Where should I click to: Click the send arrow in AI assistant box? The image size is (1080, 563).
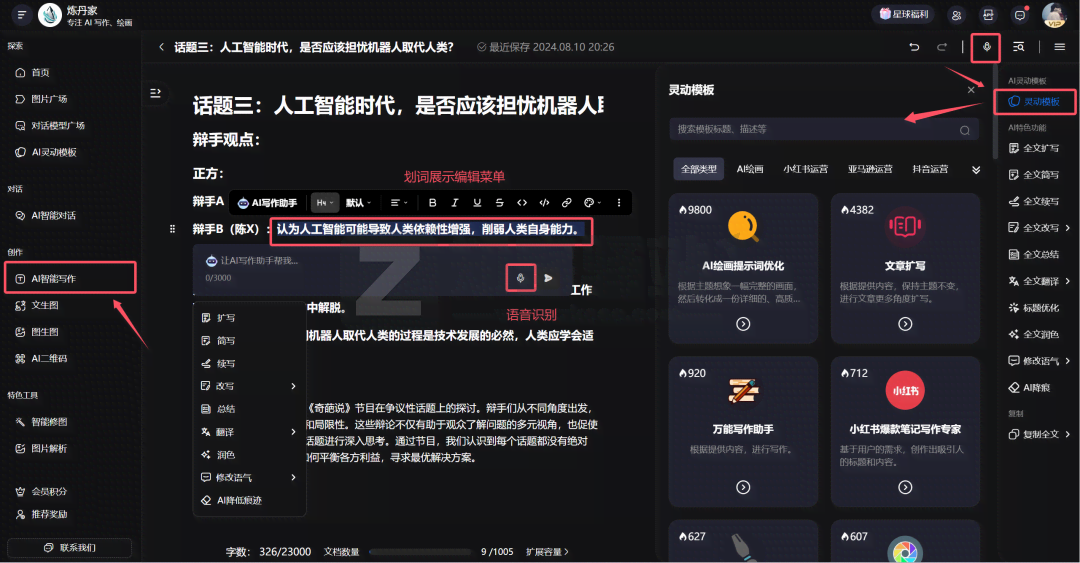point(548,277)
